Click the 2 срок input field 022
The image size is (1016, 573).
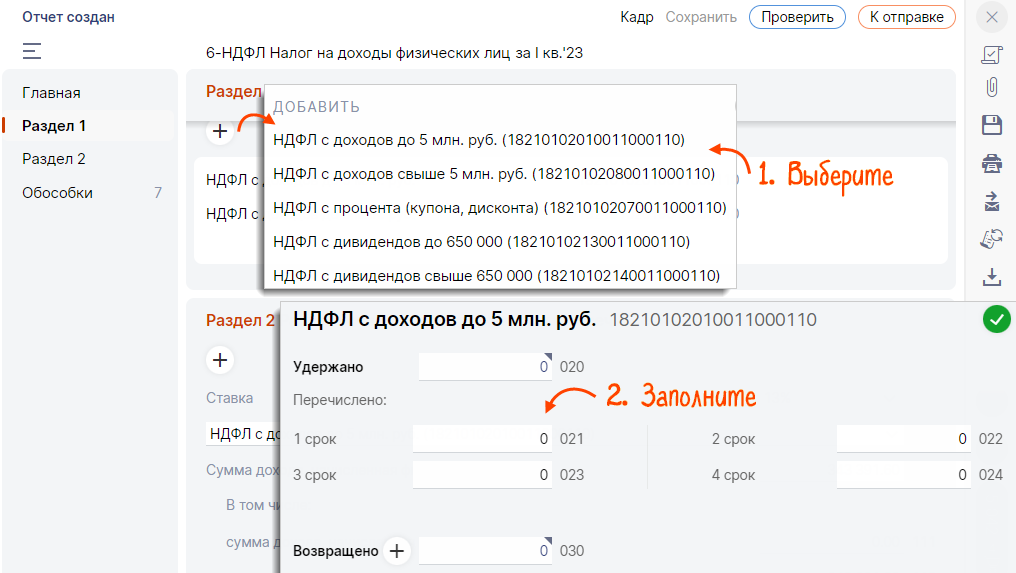click(903, 439)
